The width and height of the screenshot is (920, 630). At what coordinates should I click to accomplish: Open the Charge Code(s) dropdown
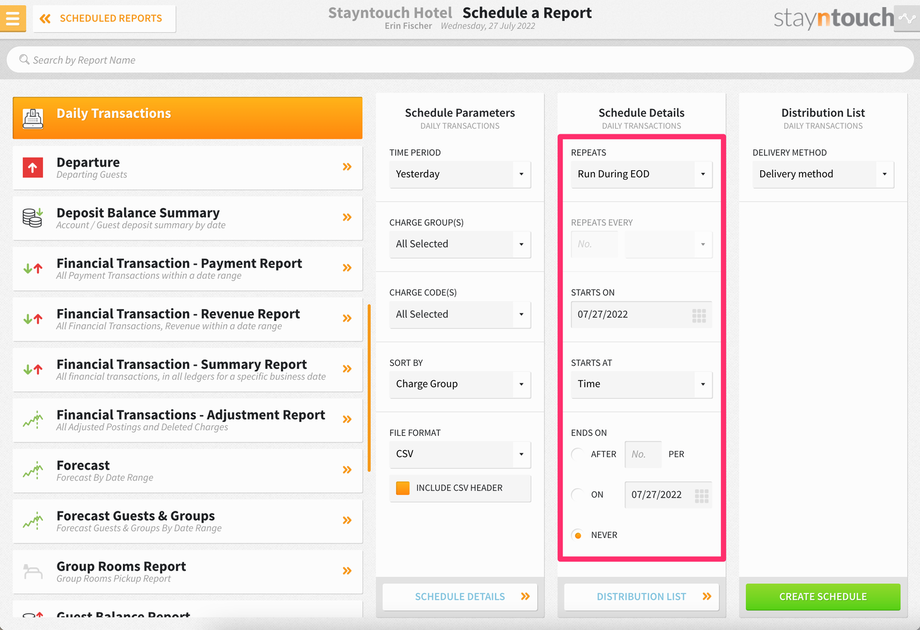(x=460, y=314)
